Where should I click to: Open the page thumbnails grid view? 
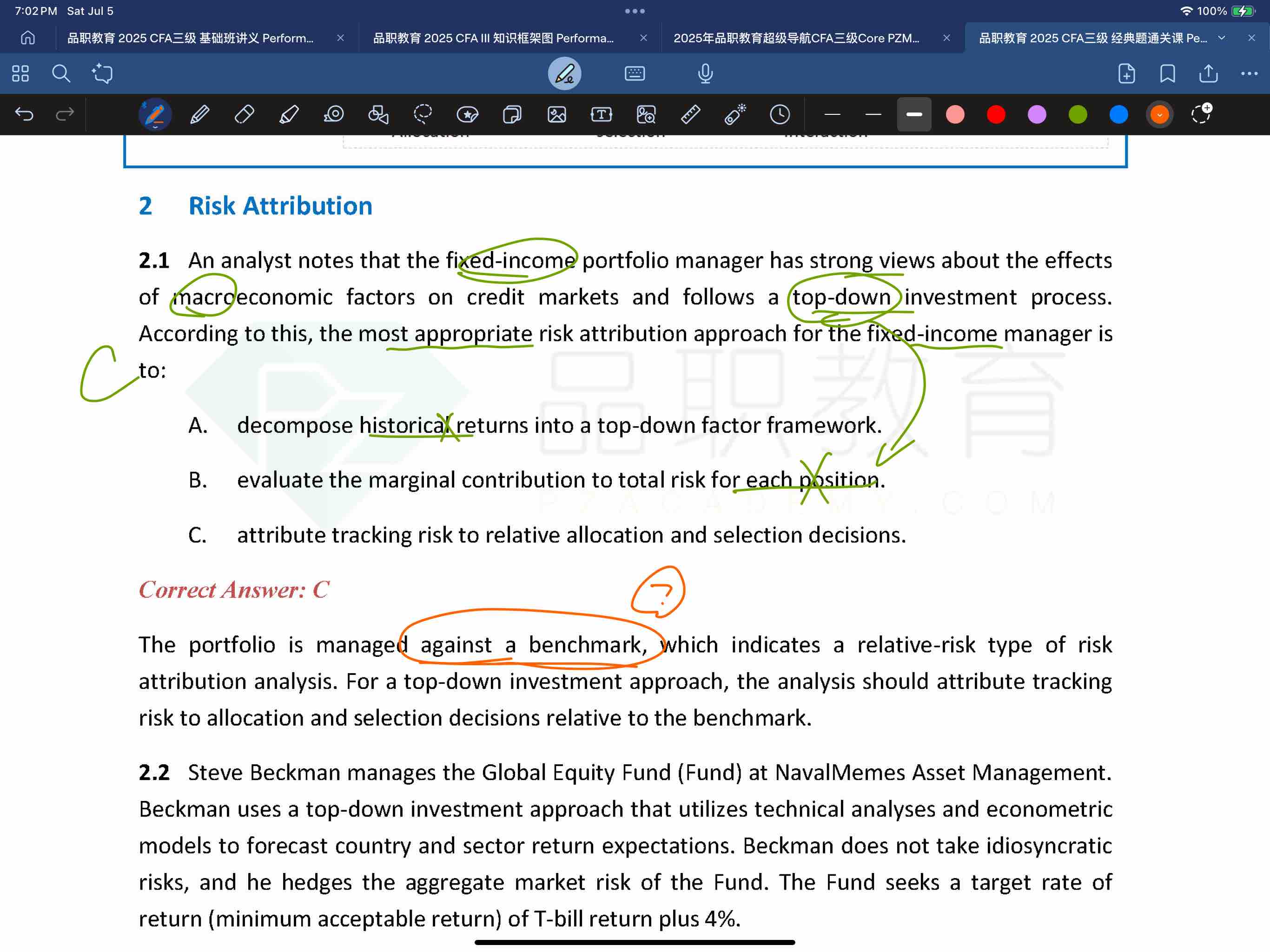pos(20,73)
